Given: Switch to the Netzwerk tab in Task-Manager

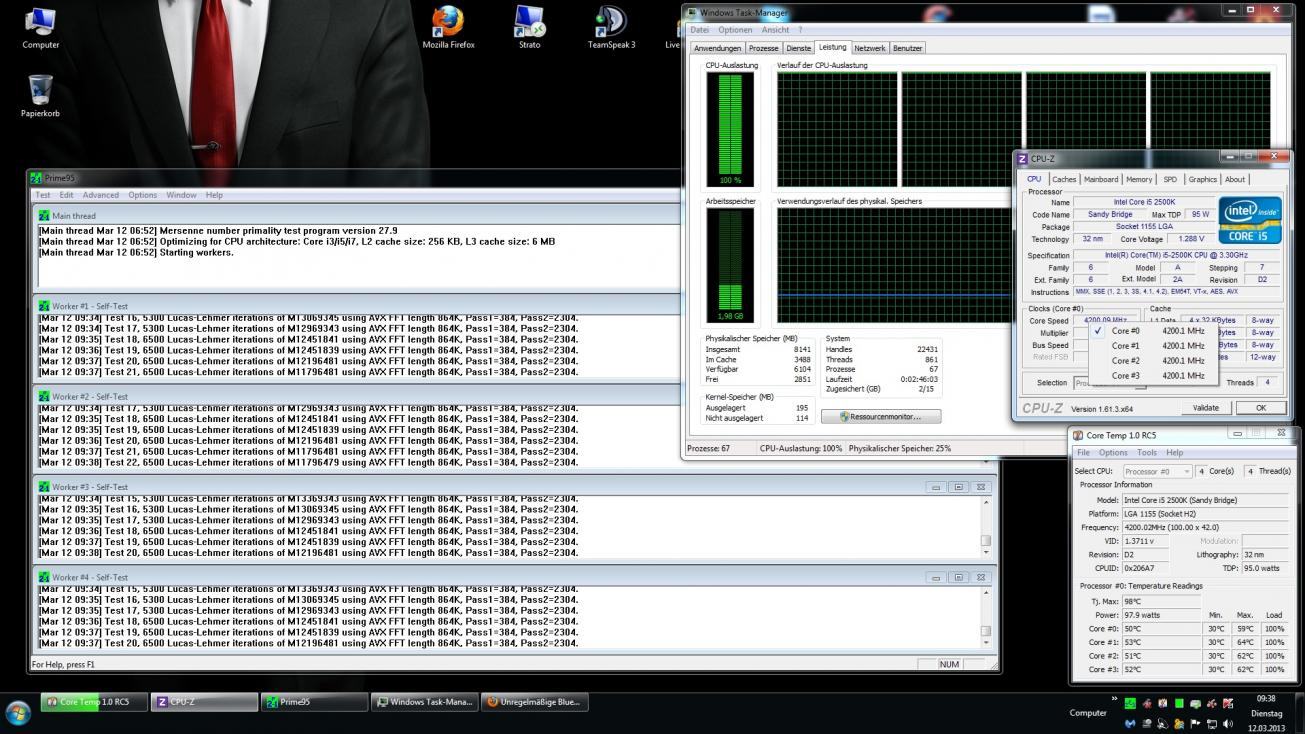Looking at the screenshot, I should (869, 48).
